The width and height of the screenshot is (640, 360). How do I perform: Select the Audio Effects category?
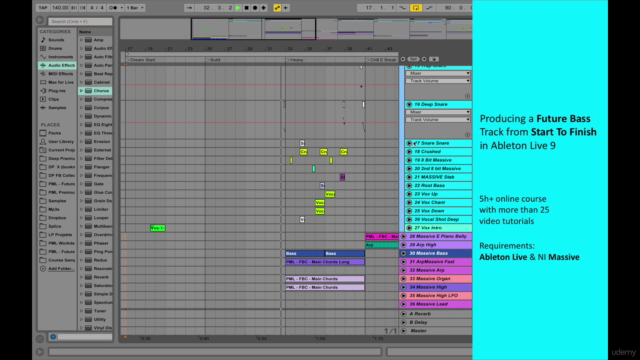pyautogui.click(x=57, y=65)
